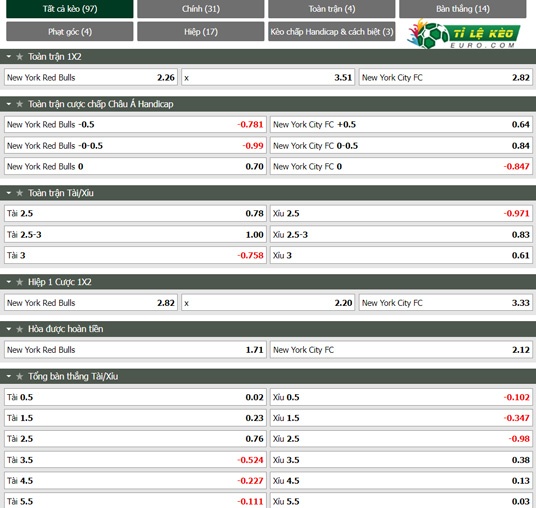
Task: Switch to the Bàn thắng (14) tab
Action: 463,9
